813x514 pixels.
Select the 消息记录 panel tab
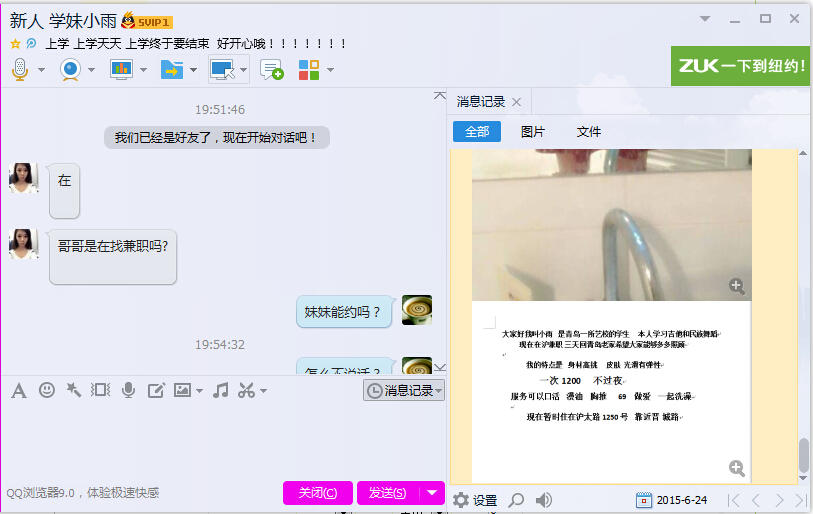tap(481, 102)
